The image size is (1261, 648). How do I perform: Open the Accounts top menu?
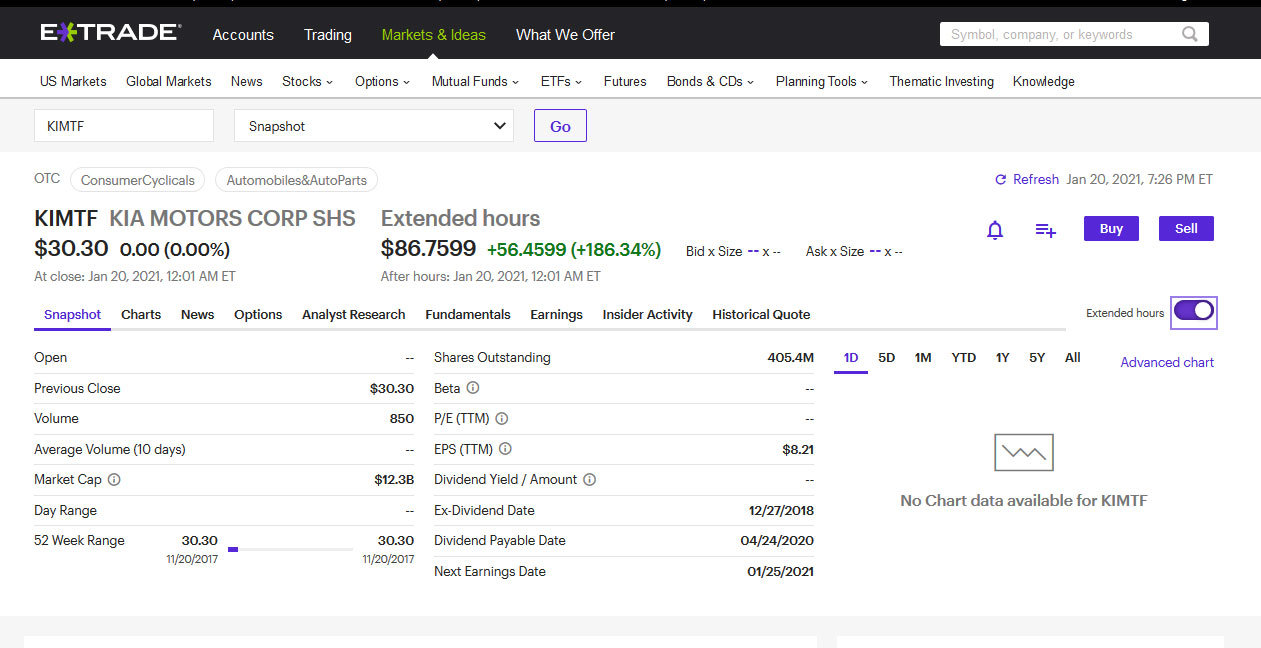tap(243, 35)
